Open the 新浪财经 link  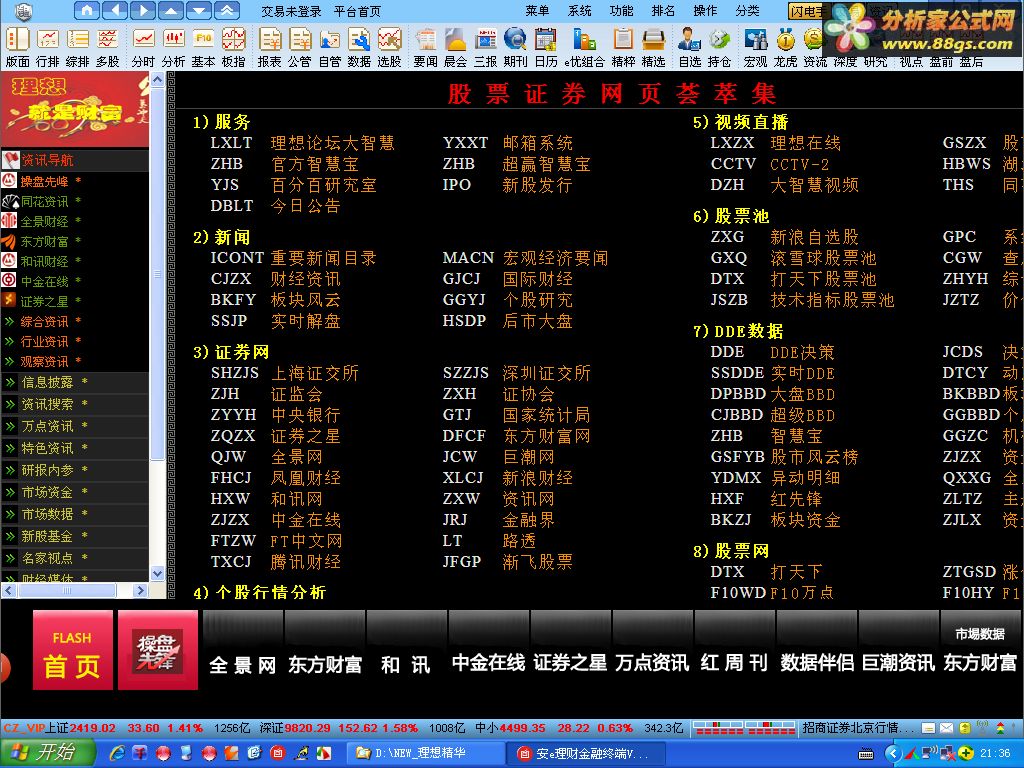point(537,477)
